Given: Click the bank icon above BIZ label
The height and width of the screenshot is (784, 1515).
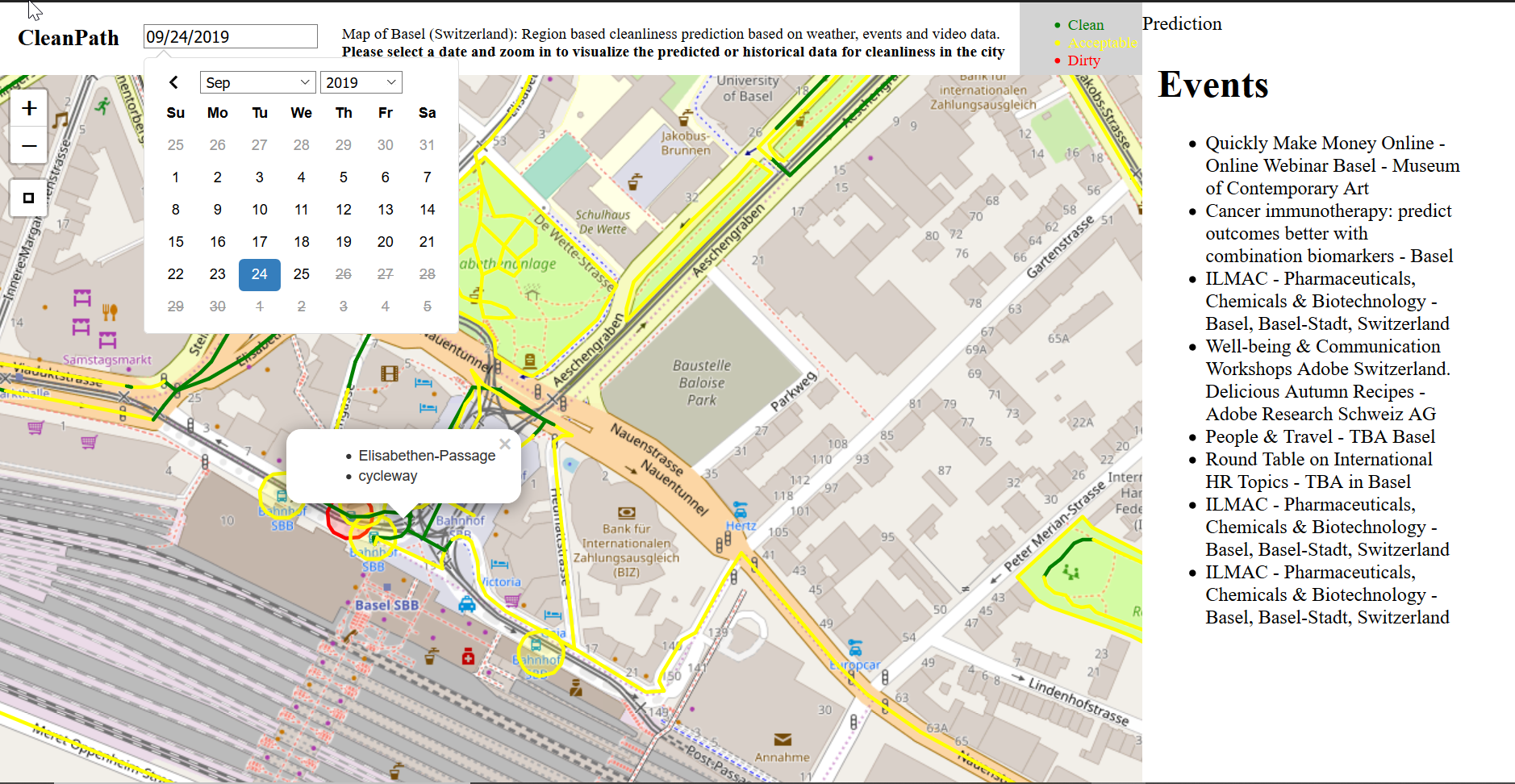Looking at the screenshot, I should point(627,512).
